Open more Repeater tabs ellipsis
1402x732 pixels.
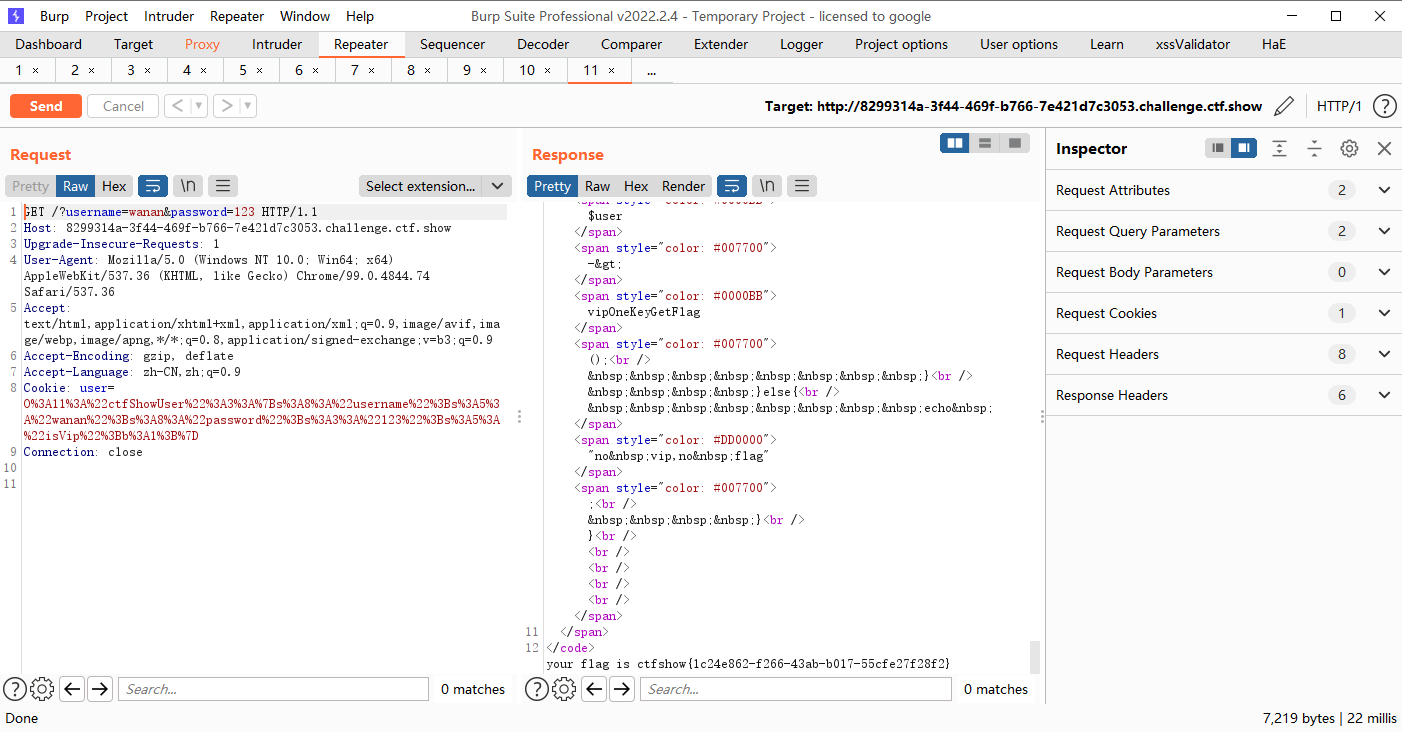pyautogui.click(x=652, y=71)
